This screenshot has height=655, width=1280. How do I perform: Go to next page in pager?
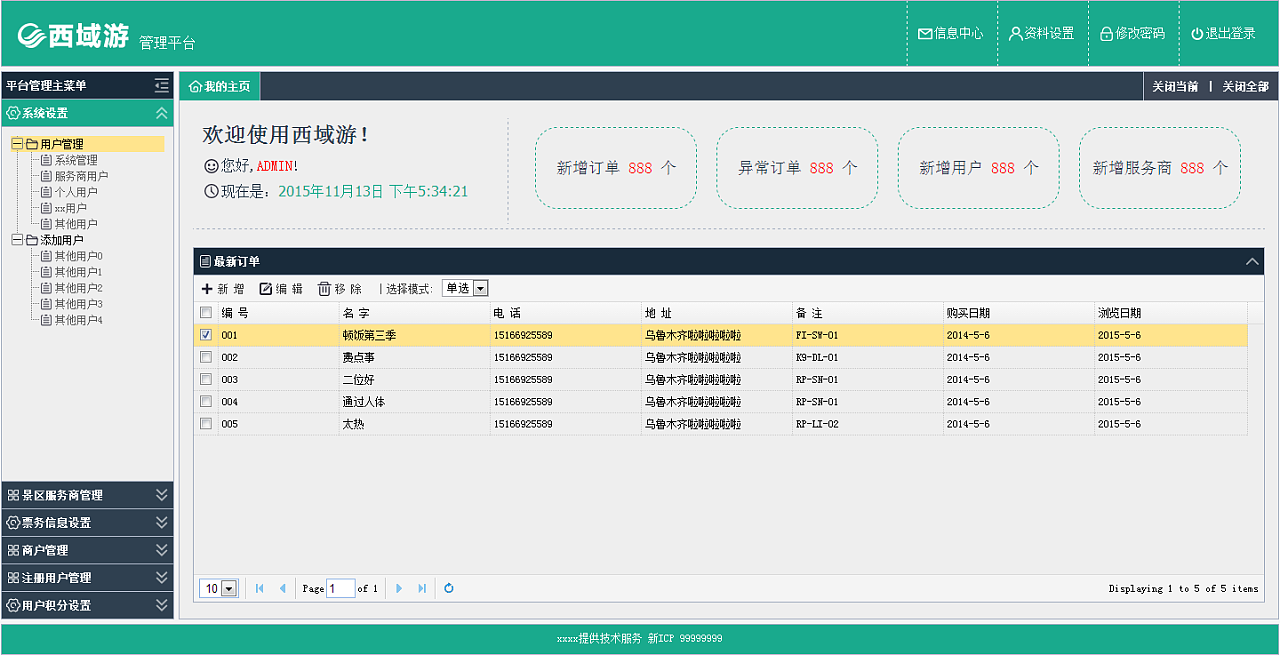coord(399,589)
